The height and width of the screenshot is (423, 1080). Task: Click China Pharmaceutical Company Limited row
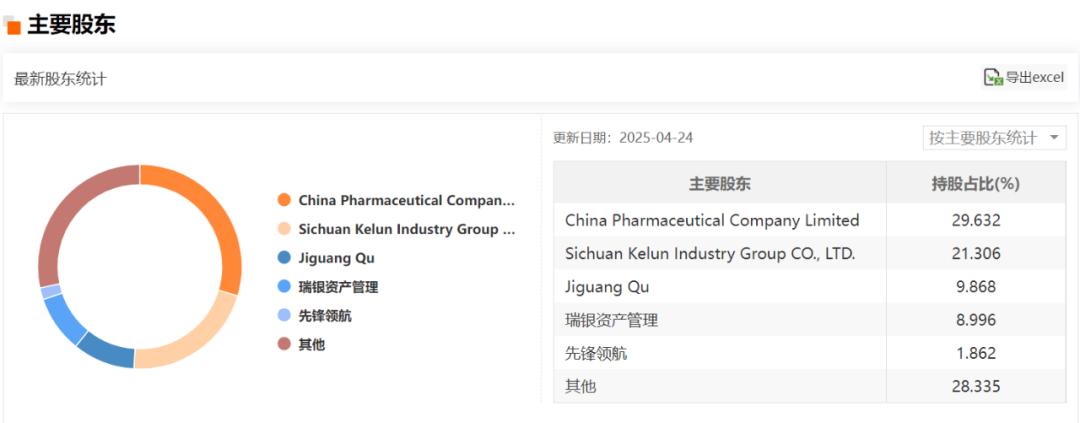[x=809, y=220]
